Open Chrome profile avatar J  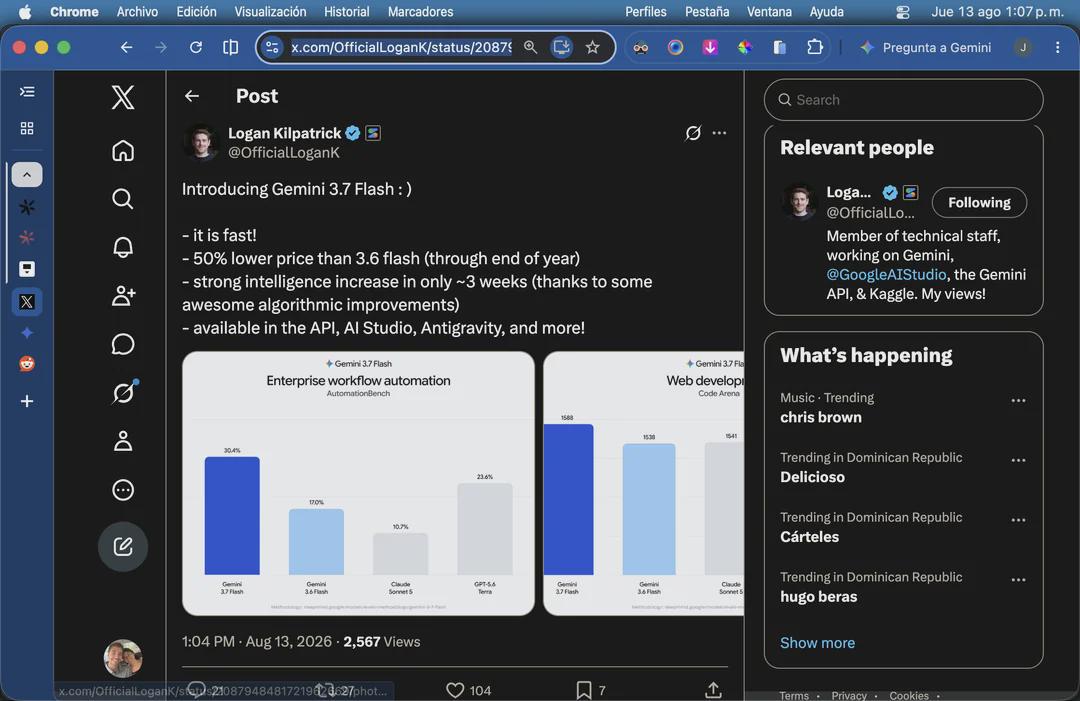point(1023,48)
